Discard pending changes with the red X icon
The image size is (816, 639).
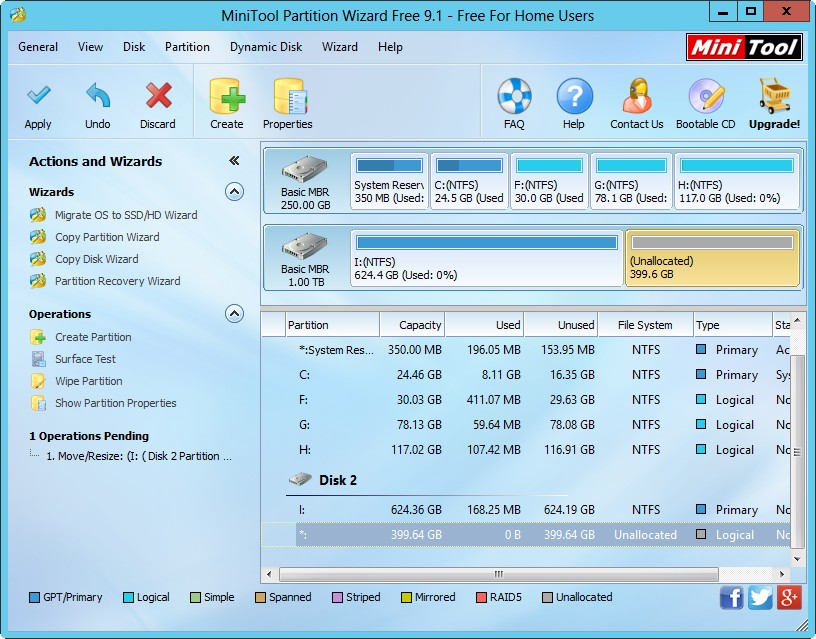tap(158, 97)
